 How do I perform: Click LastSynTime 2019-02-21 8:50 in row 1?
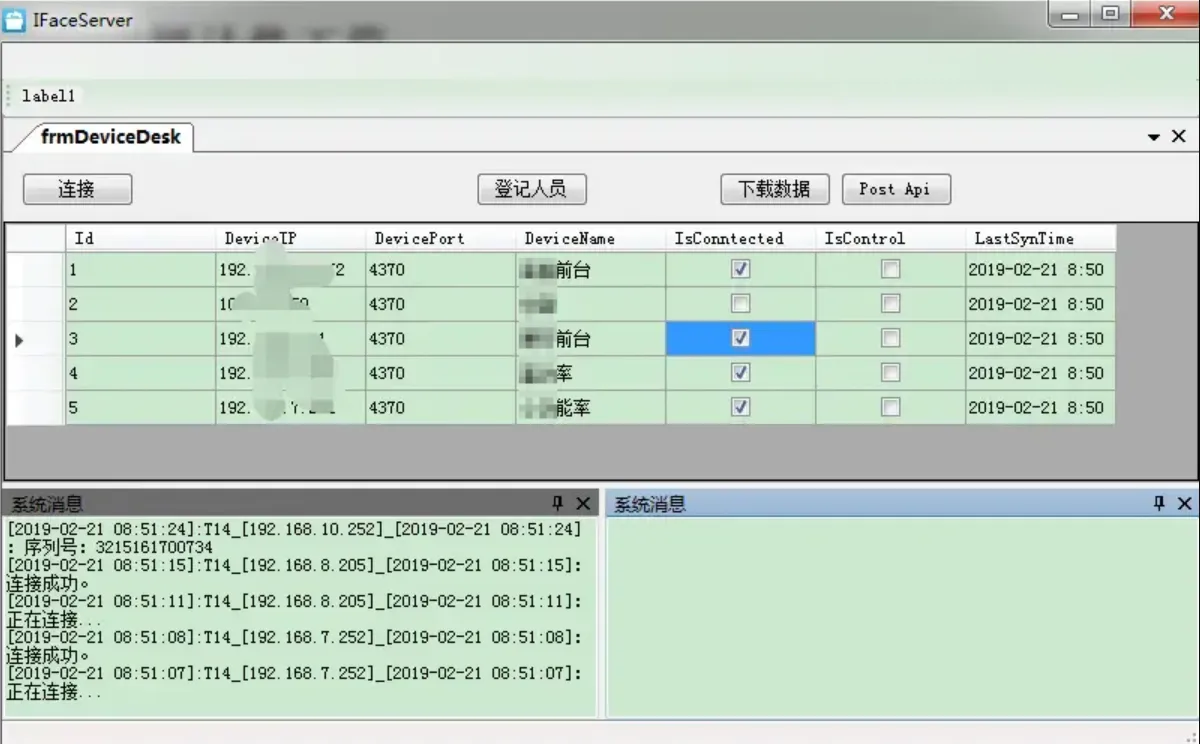(1040, 269)
